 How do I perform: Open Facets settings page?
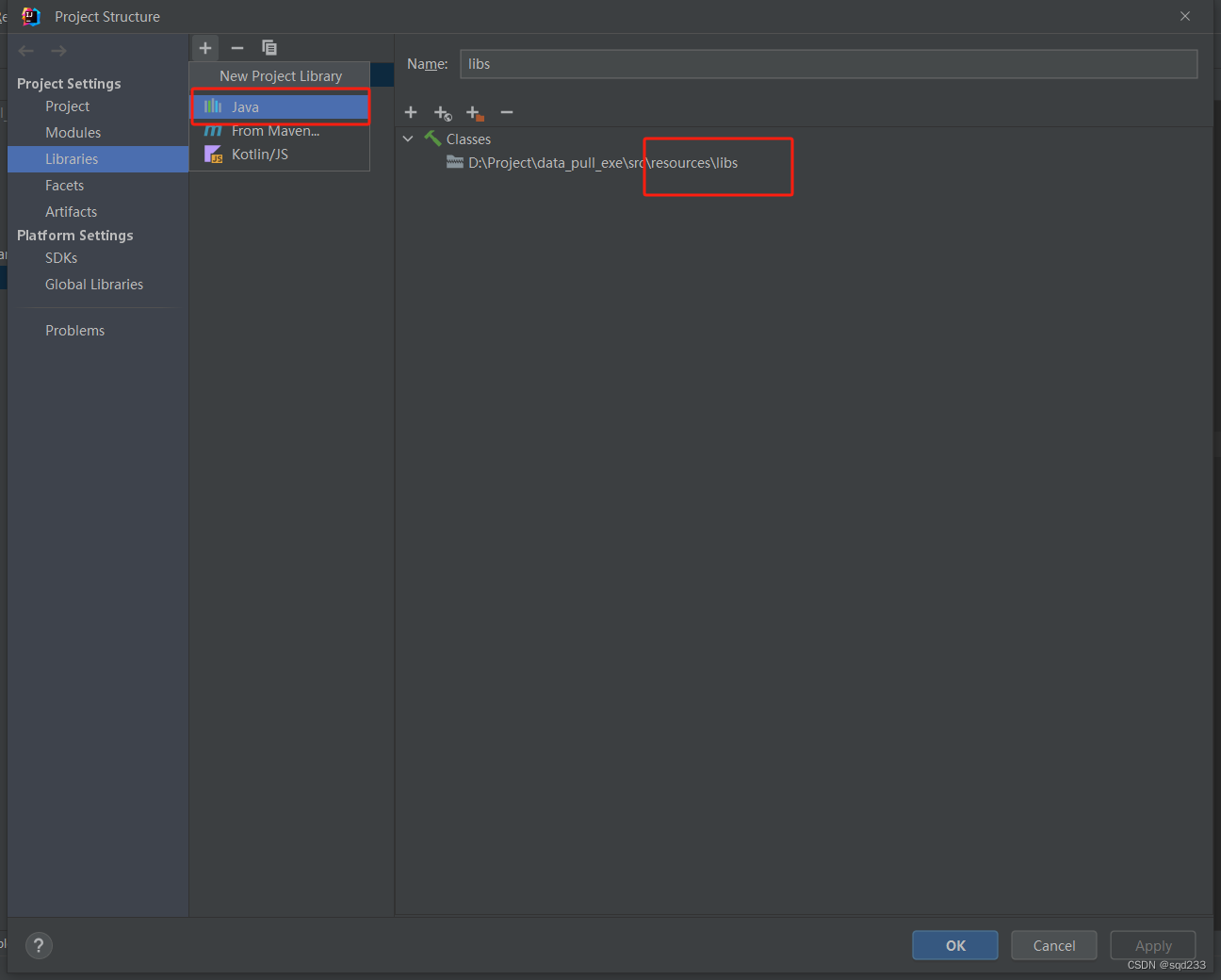[65, 186]
